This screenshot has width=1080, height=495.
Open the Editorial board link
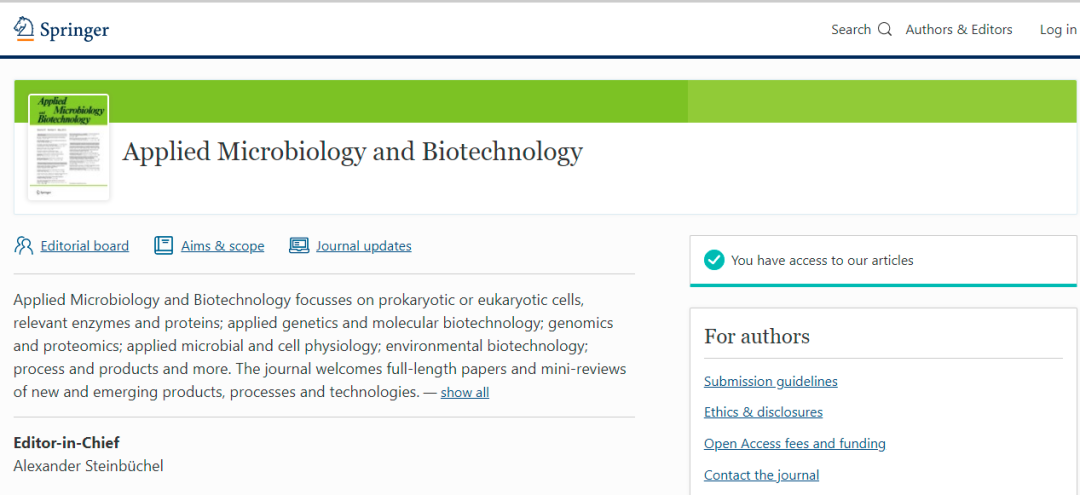(85, 246)
